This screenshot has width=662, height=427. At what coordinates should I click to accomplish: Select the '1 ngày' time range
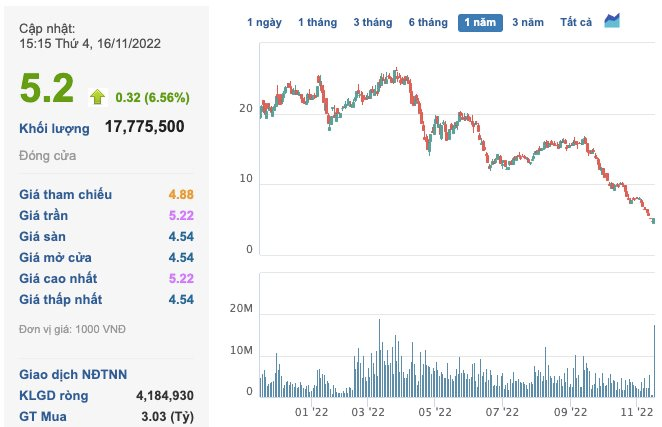pos(264,22)
